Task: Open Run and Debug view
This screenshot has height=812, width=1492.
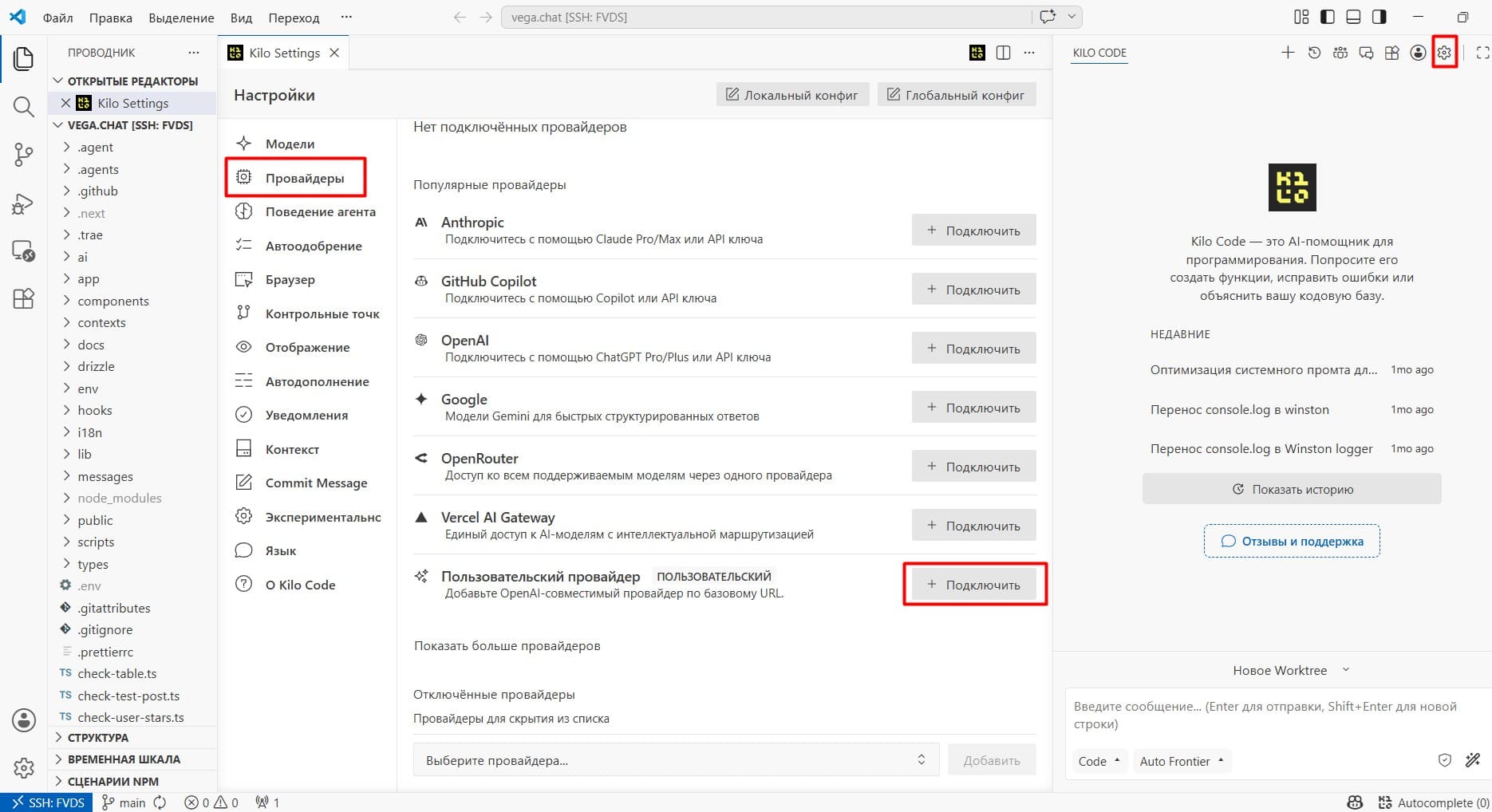Action: tap(24, 203)
